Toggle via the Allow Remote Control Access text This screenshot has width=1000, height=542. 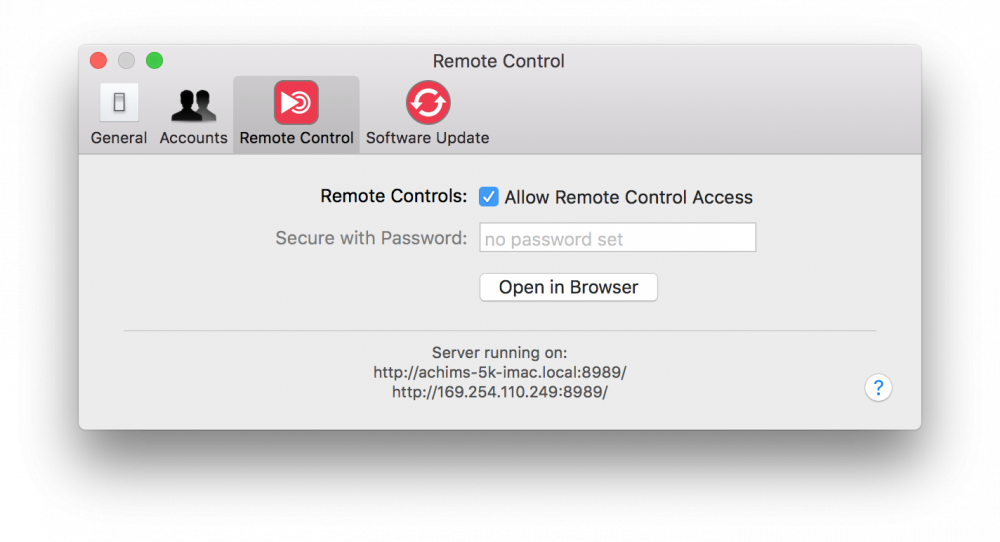(628, 198)
